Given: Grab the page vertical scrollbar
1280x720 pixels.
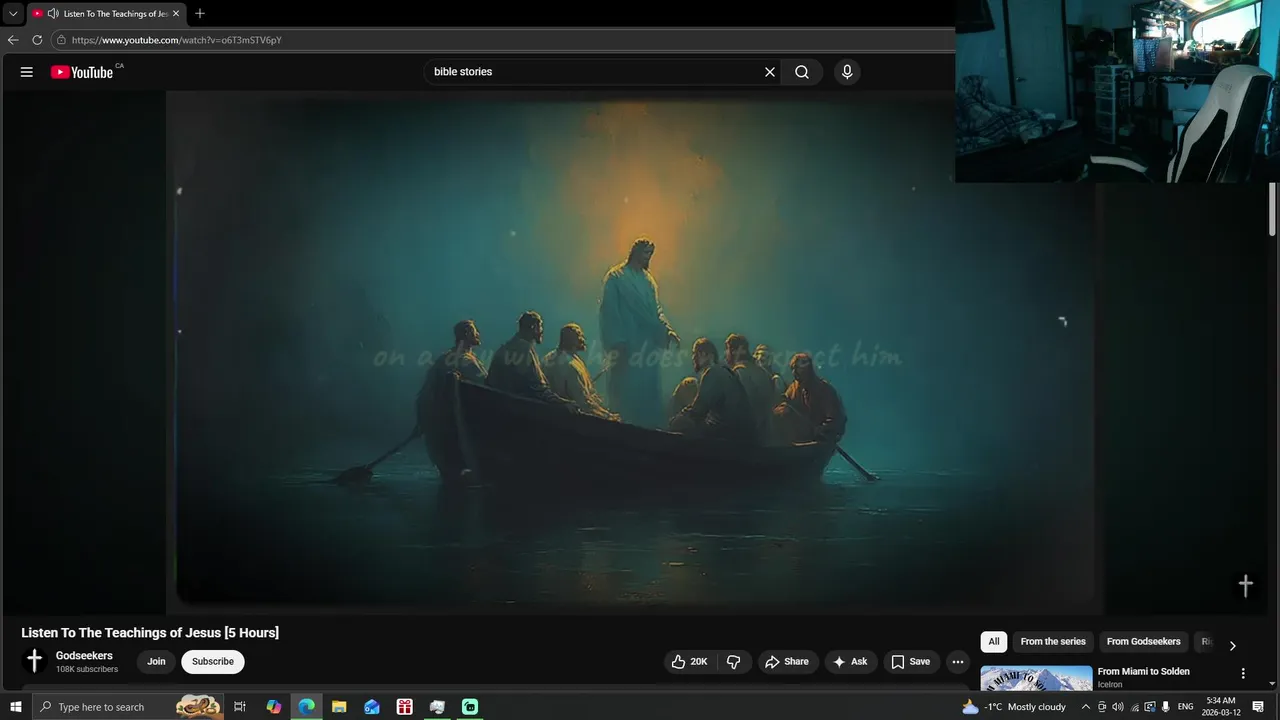Looking at the screenshot, I should point(1273,210).
